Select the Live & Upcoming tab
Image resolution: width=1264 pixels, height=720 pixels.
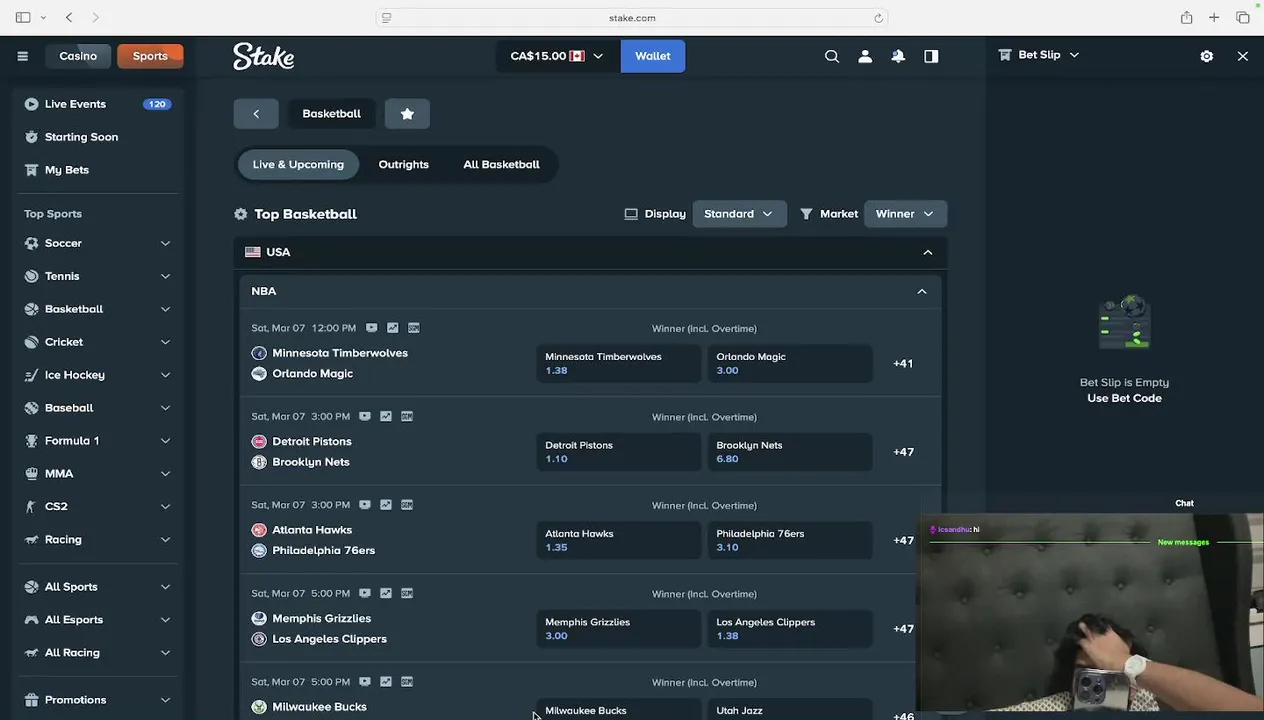pyautogui.click(x=298, y=164)
